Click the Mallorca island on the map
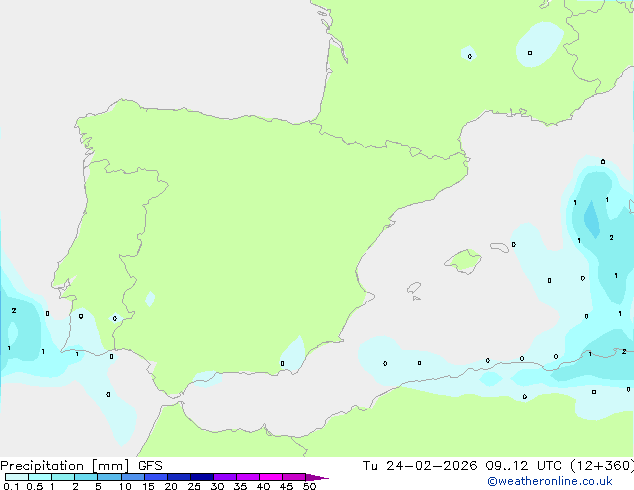This screenshot has width=634, height=490. click(x=463, y=261)
